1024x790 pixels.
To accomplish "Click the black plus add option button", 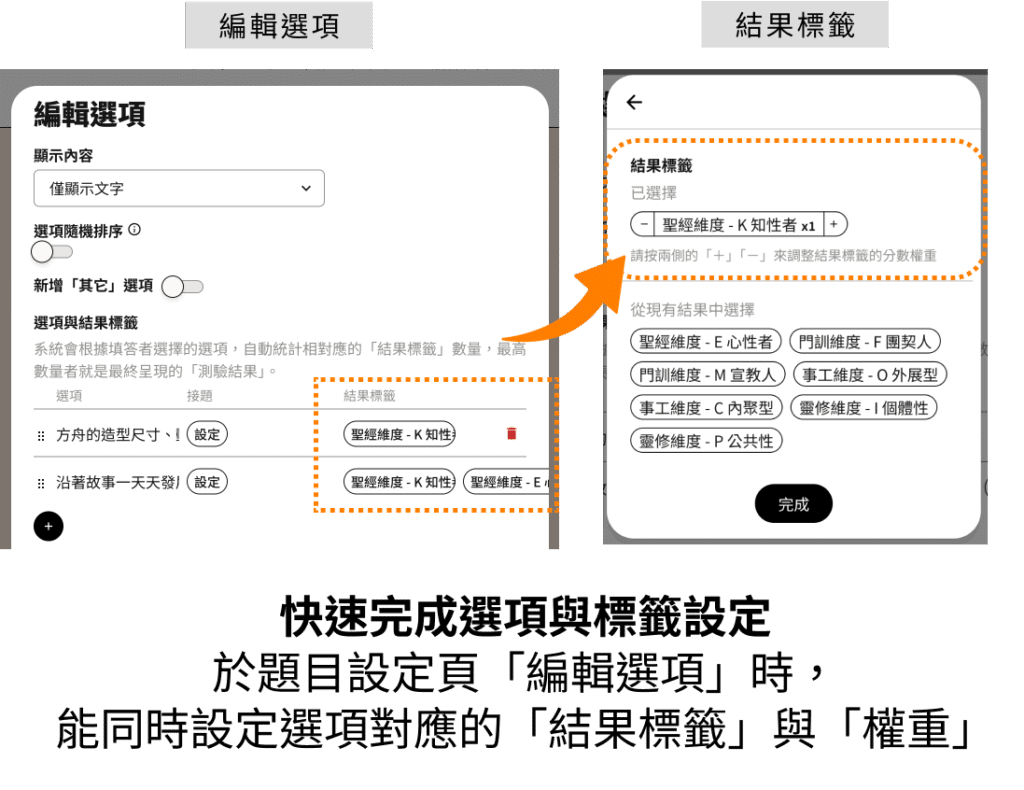I will coord(48,526).
